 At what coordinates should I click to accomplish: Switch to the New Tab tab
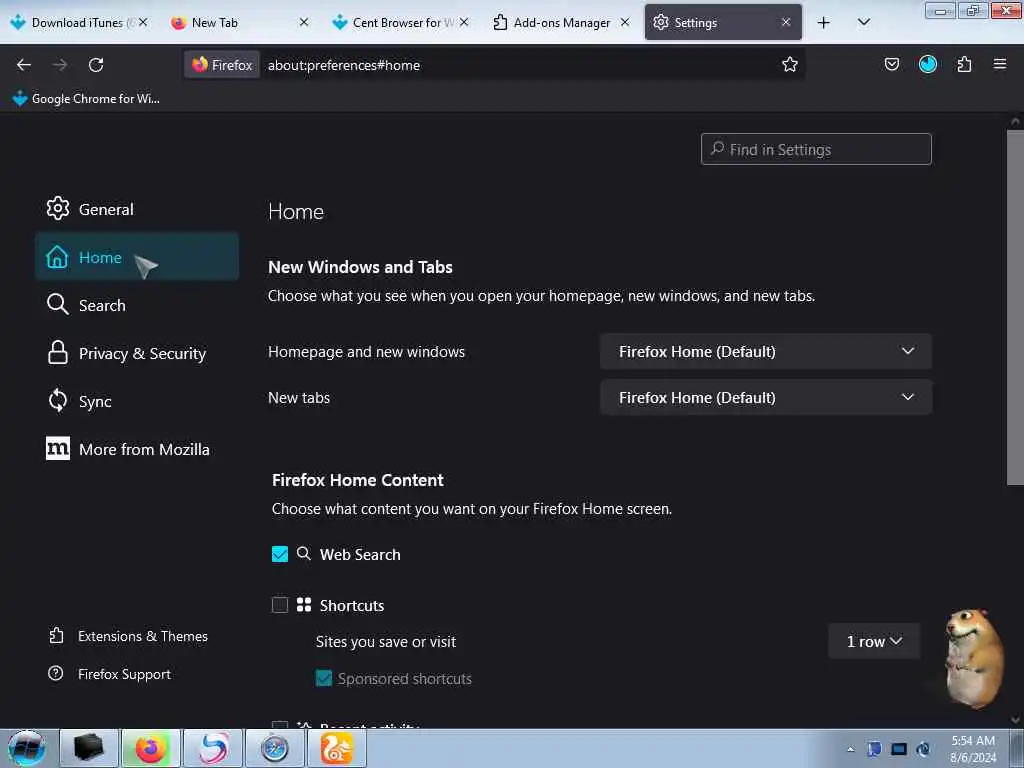pos(239,22)
